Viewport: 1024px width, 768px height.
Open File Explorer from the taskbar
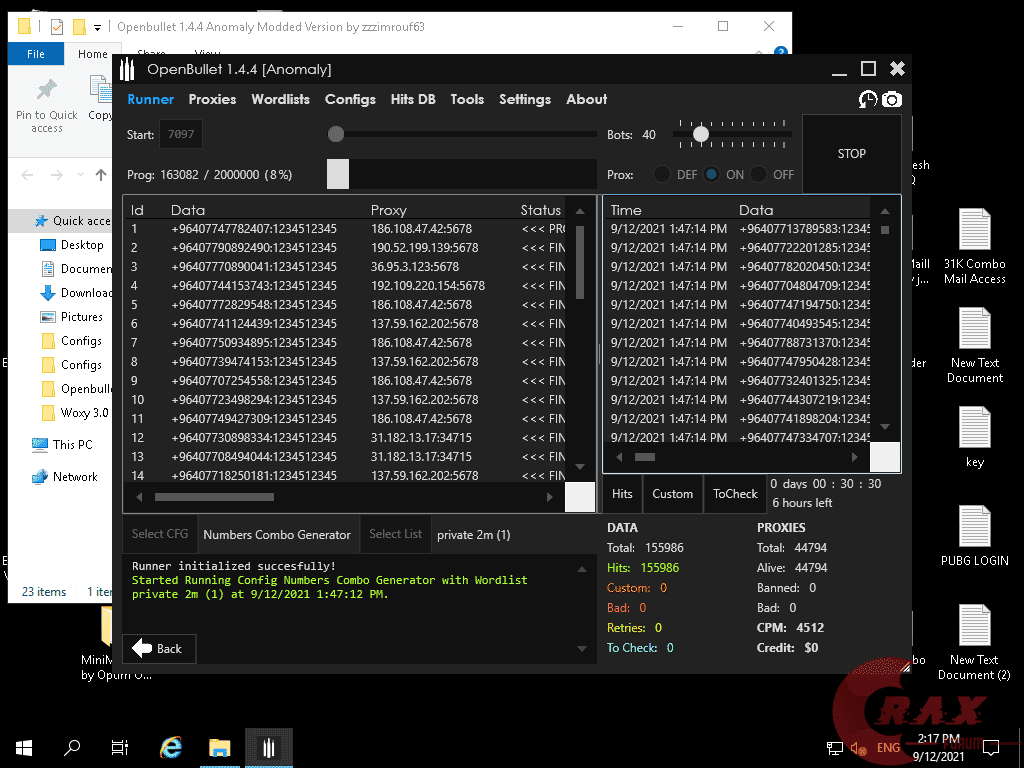pyautogui.click(x=220, y=747)
